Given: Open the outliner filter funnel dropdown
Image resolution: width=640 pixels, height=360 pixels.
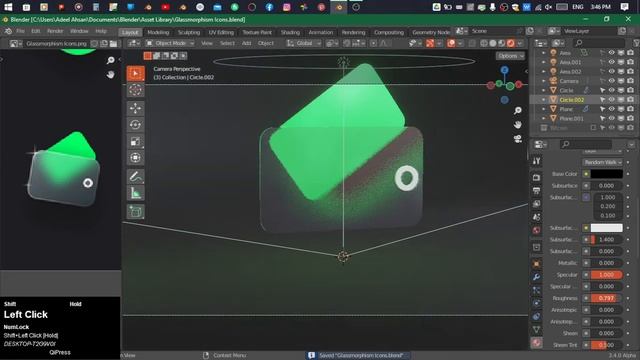Looking at the screenshot, I should [x=636, y=43].
